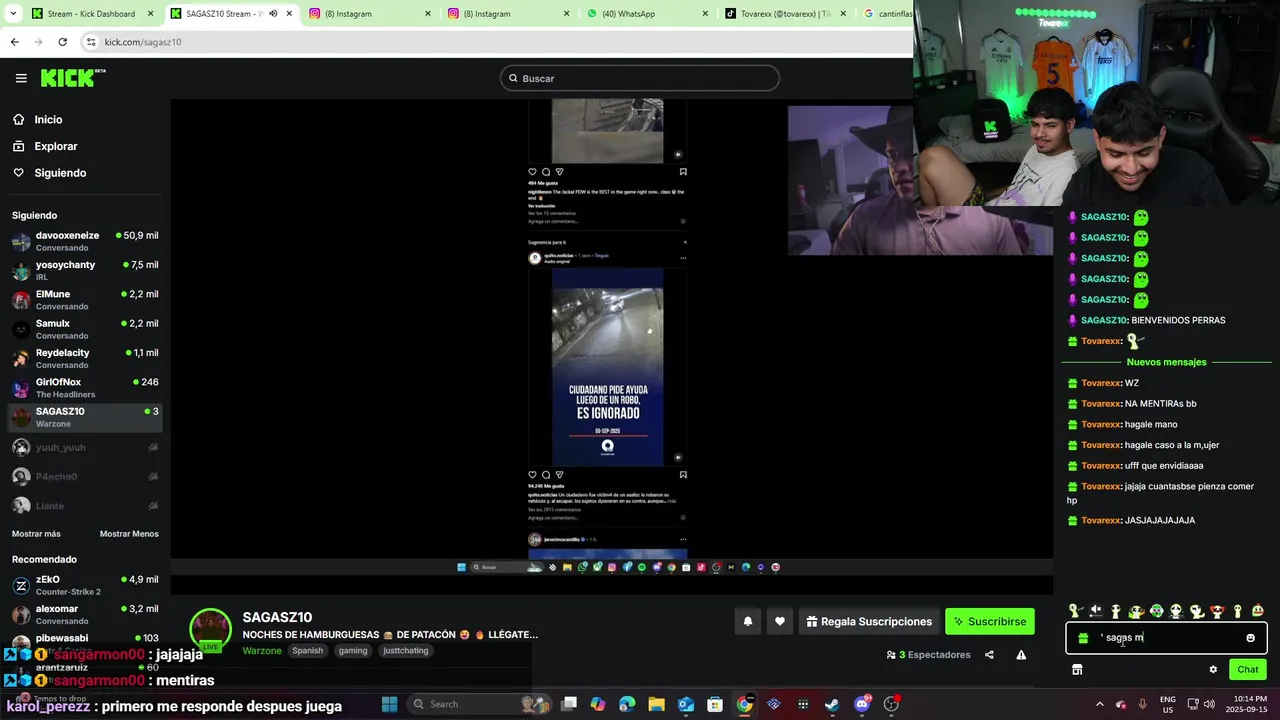
Task: Insert the green zombie head emote
Action: [x=1156, y=611]
